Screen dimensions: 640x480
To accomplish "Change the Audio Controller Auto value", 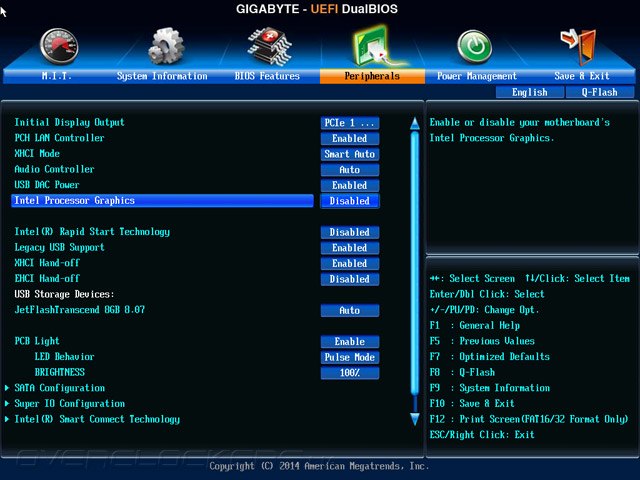I will coord(350,170).
